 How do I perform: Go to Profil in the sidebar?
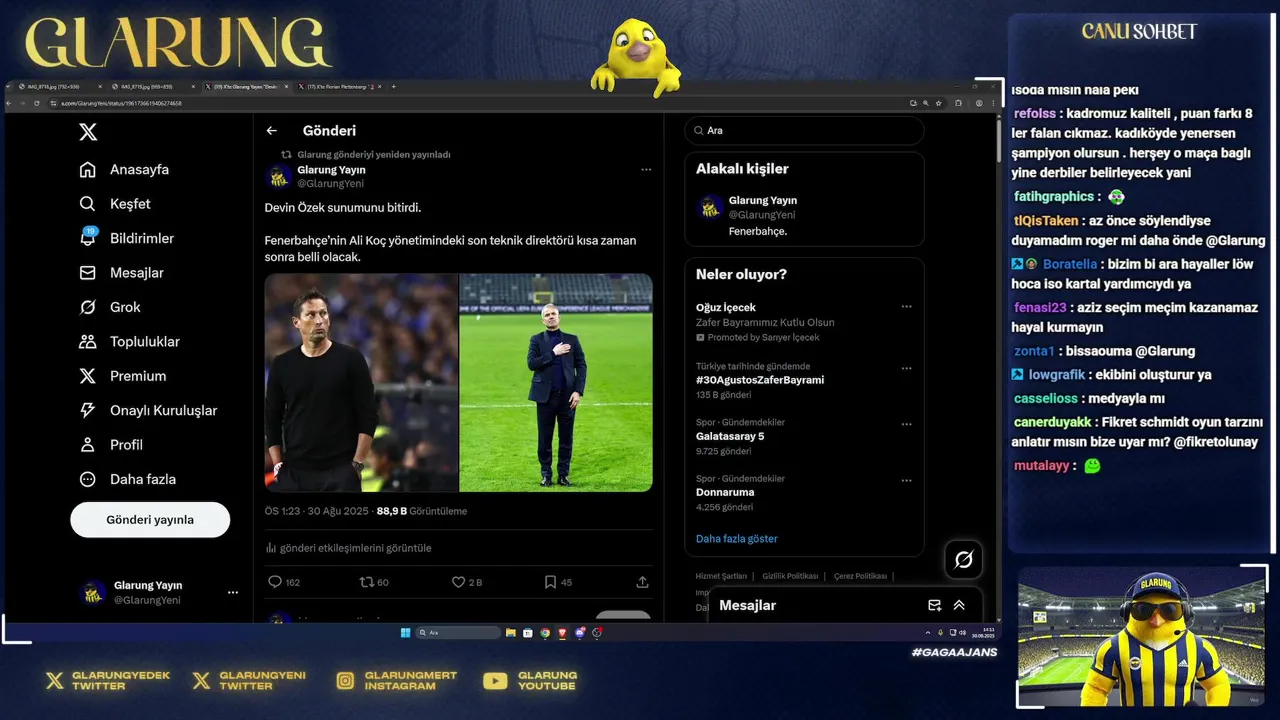tap(111, 445)
